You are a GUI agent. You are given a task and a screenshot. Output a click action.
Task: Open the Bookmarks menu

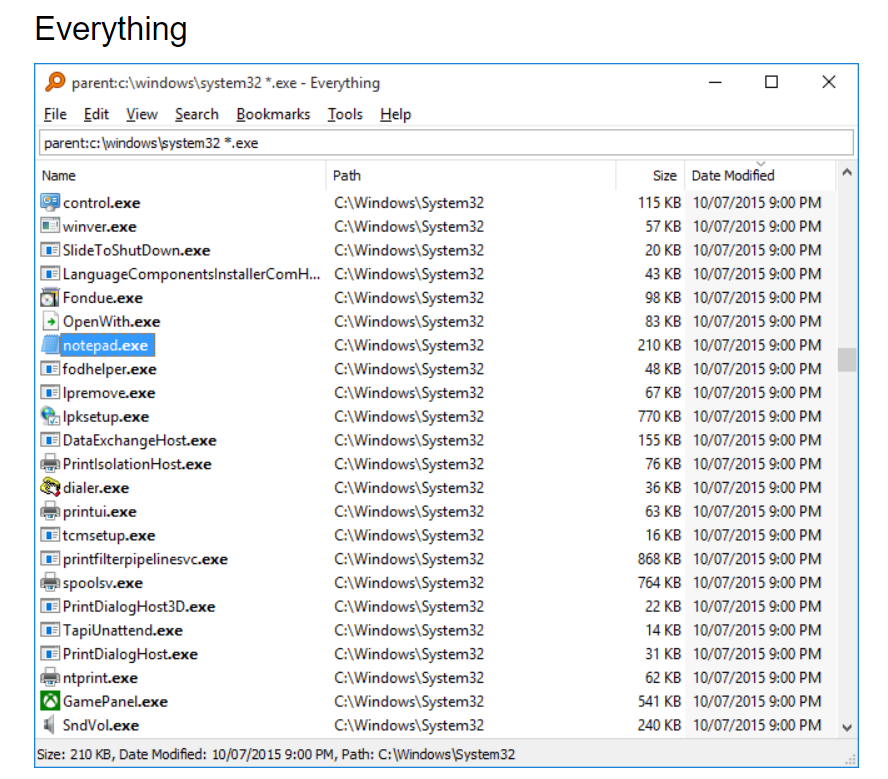pyautogui.click(x=273, y=114)
